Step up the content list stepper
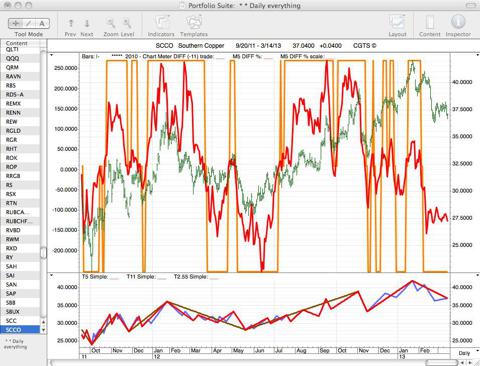480x366 pixels. pos(43,322)
